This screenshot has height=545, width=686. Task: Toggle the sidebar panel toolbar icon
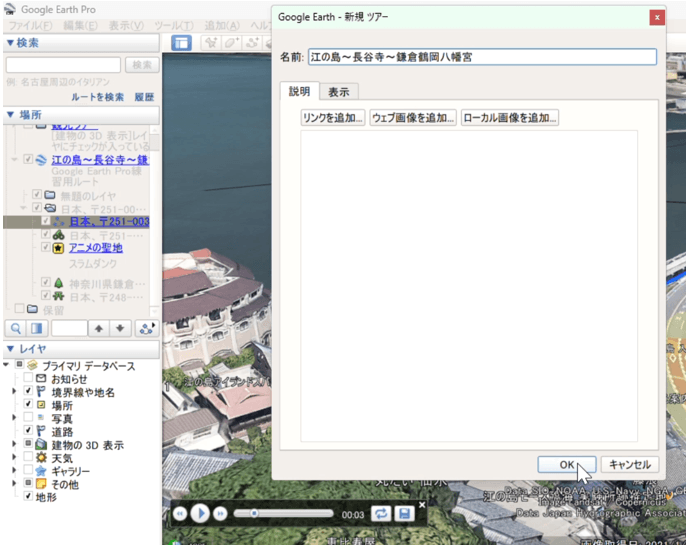[x=181, y=43]
